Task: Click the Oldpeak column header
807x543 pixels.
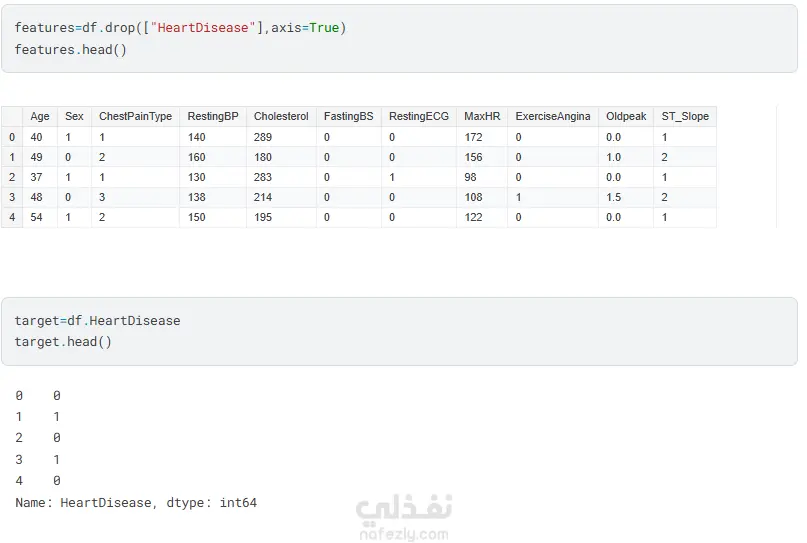Action: click(626, 116)
